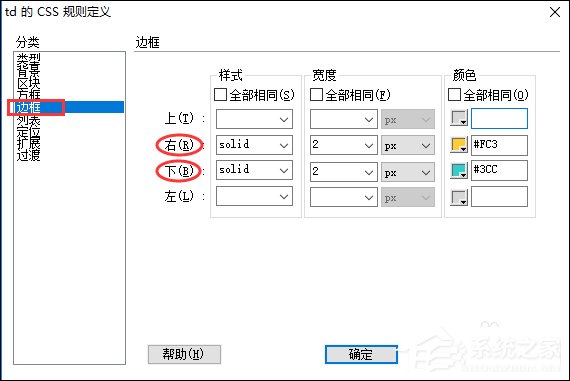Image resolution: width=570 pixels, height=381 pixels.
Task: Select the 边框 category in the list
Action: tap(69, 107)
